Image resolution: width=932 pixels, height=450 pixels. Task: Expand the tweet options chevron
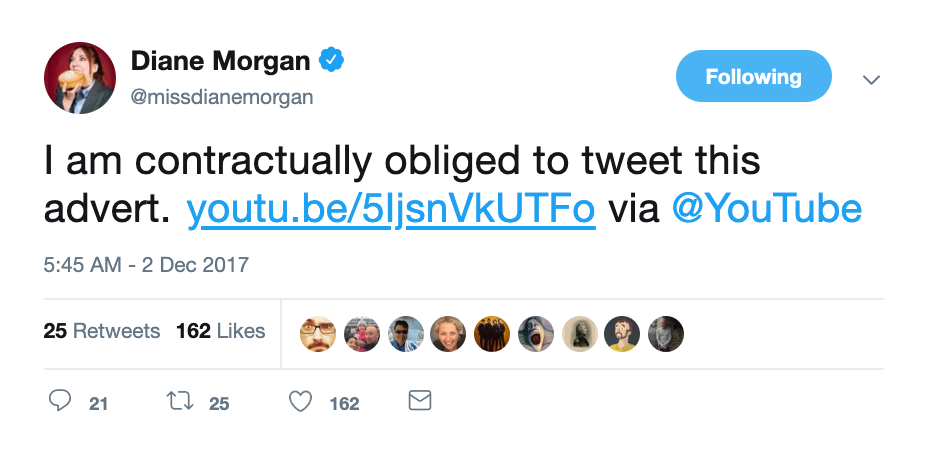pyautogui.click(x=871, y=79)
